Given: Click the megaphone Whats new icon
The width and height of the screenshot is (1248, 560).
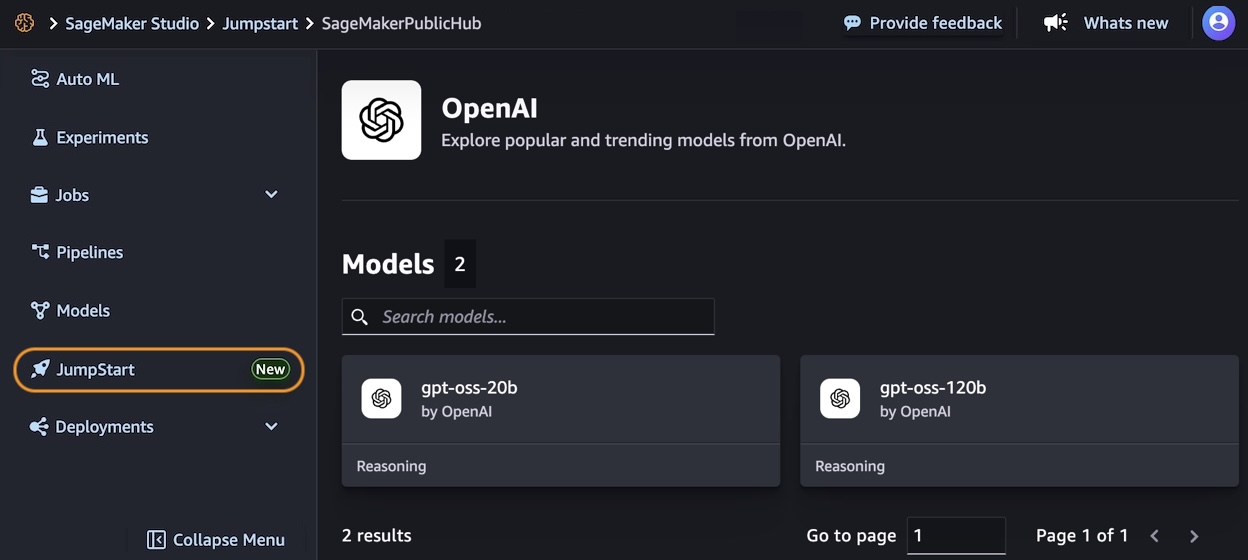Looking at the screenshot, I should point(1055,22).
